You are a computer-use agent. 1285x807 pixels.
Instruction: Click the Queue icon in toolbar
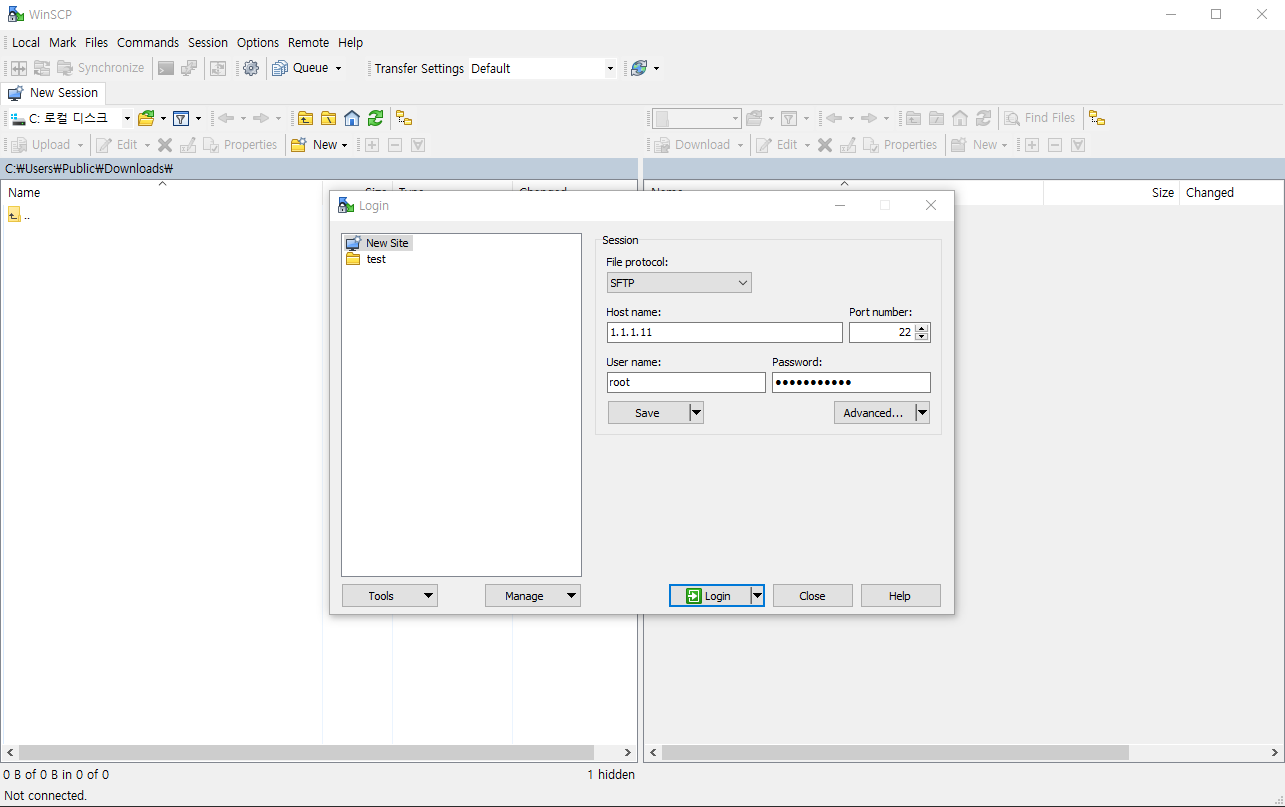click(280, 68)
